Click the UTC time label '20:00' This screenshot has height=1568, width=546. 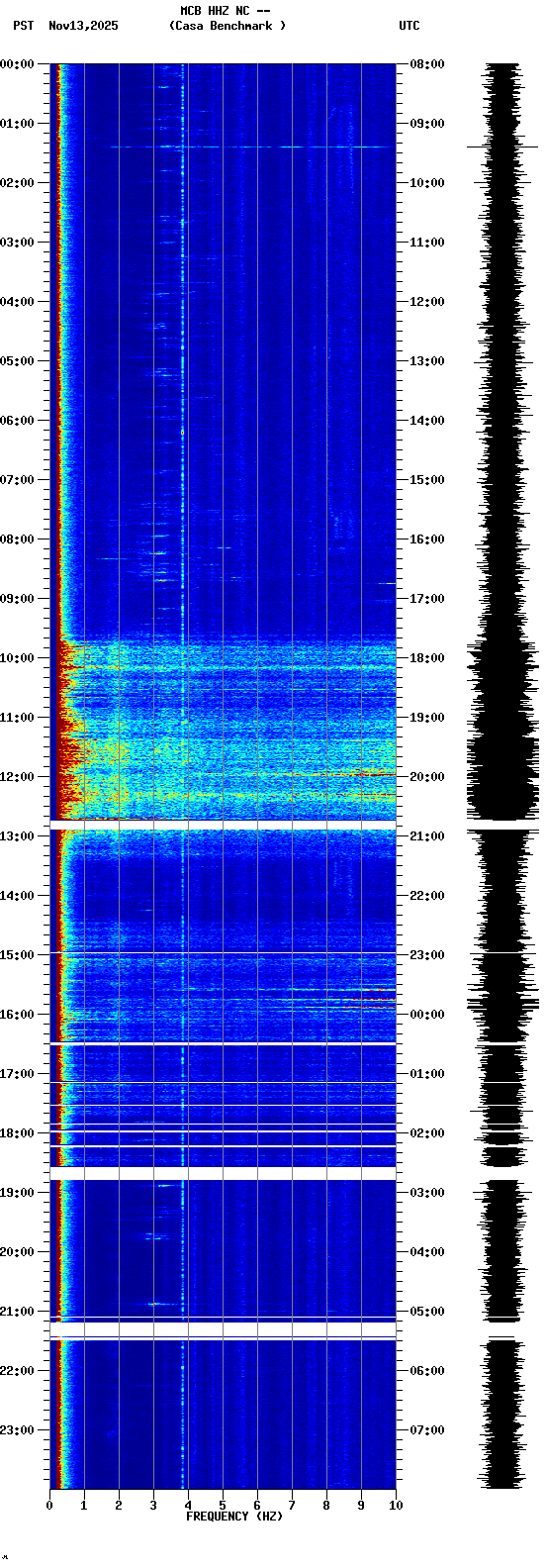(427, 777)
